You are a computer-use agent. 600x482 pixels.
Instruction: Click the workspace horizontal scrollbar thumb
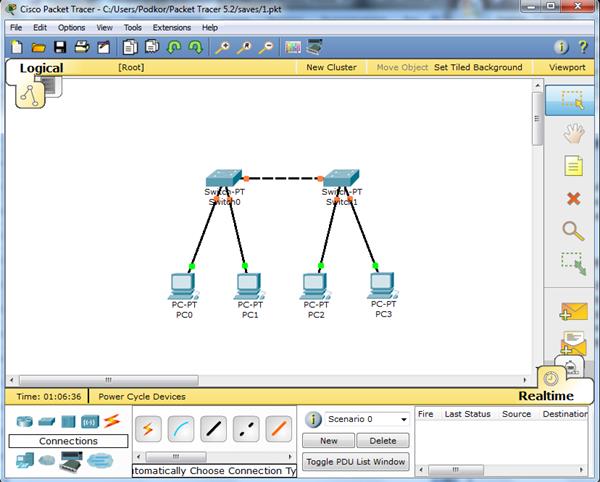point(109,380)
